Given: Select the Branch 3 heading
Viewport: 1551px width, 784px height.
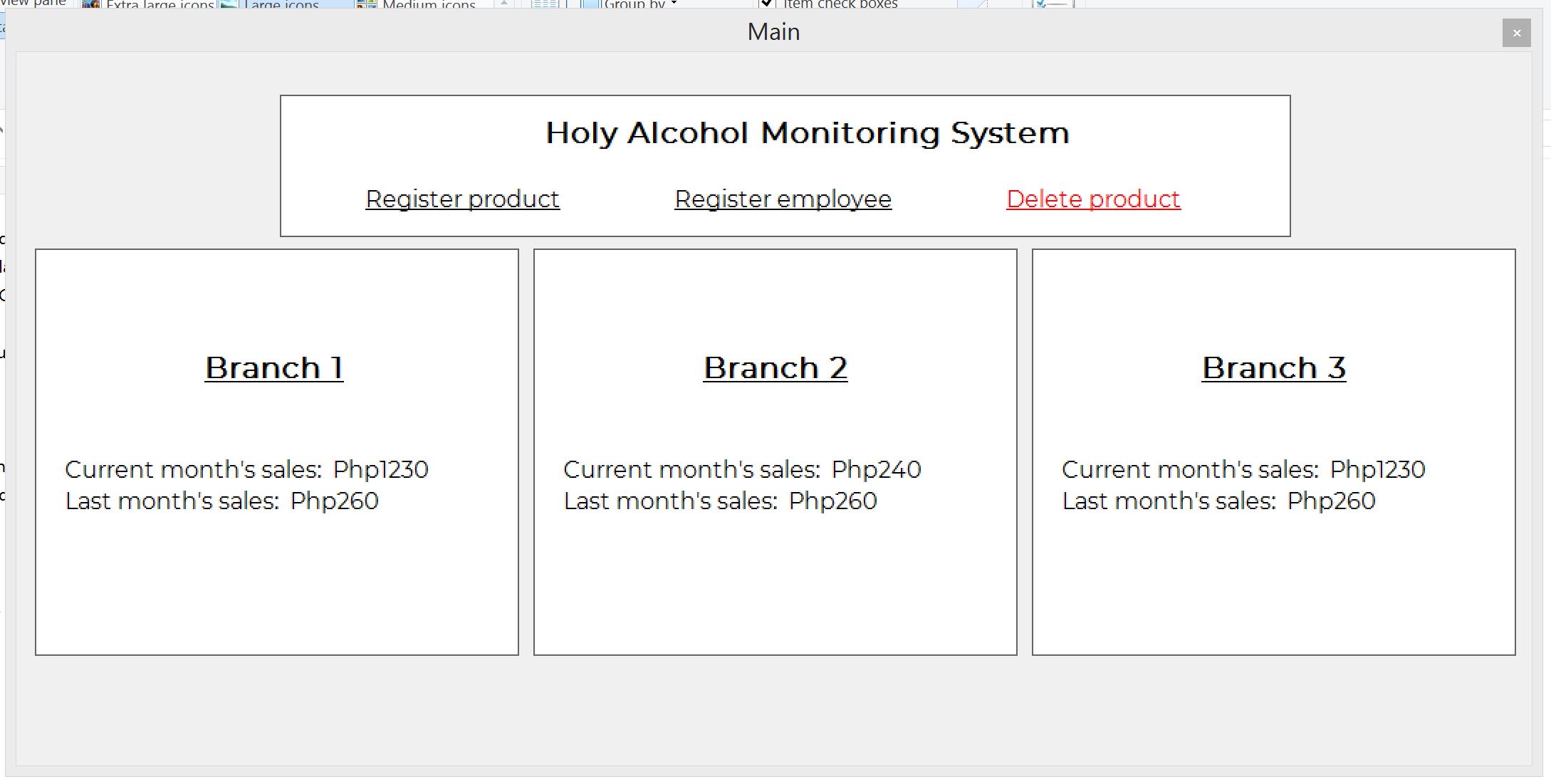Looking at the screenshot, I should tap(1273, 367).
